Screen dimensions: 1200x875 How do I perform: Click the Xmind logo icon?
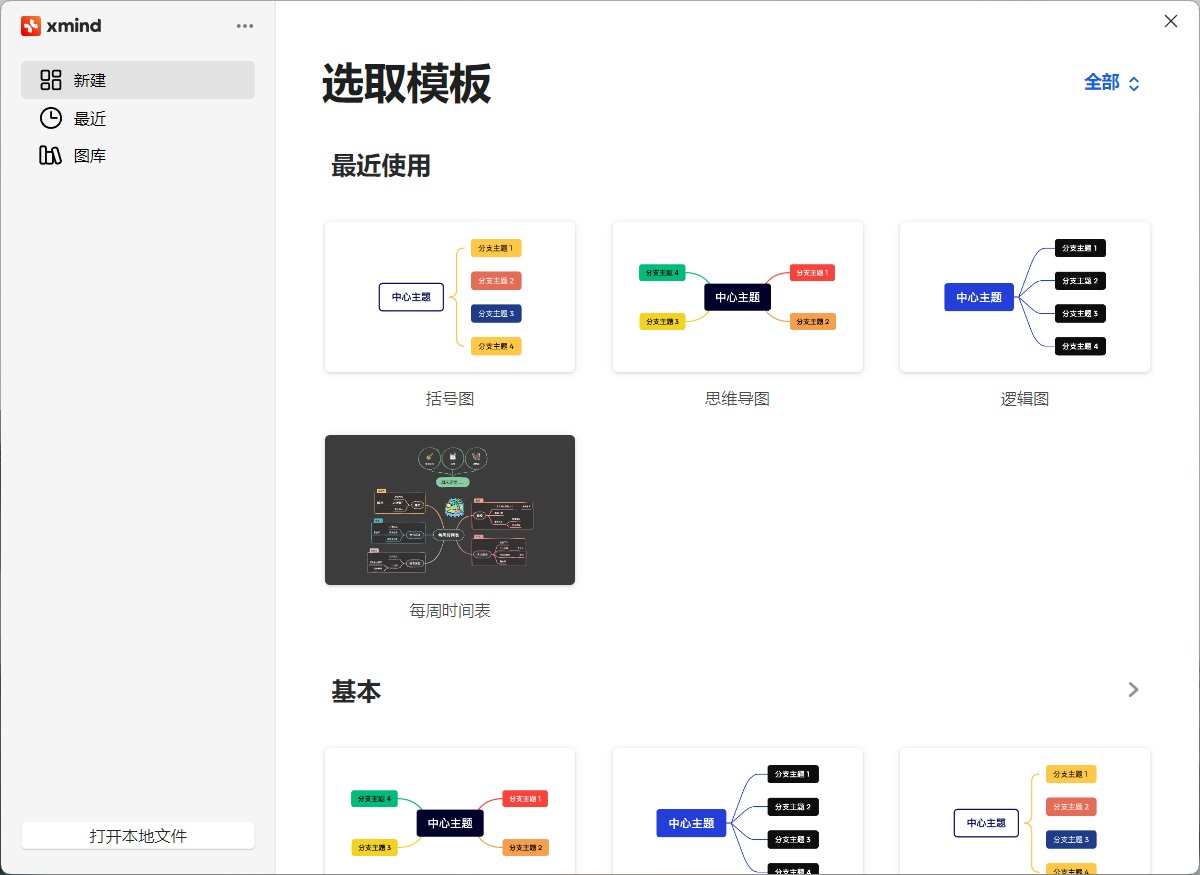coord(31,25)
